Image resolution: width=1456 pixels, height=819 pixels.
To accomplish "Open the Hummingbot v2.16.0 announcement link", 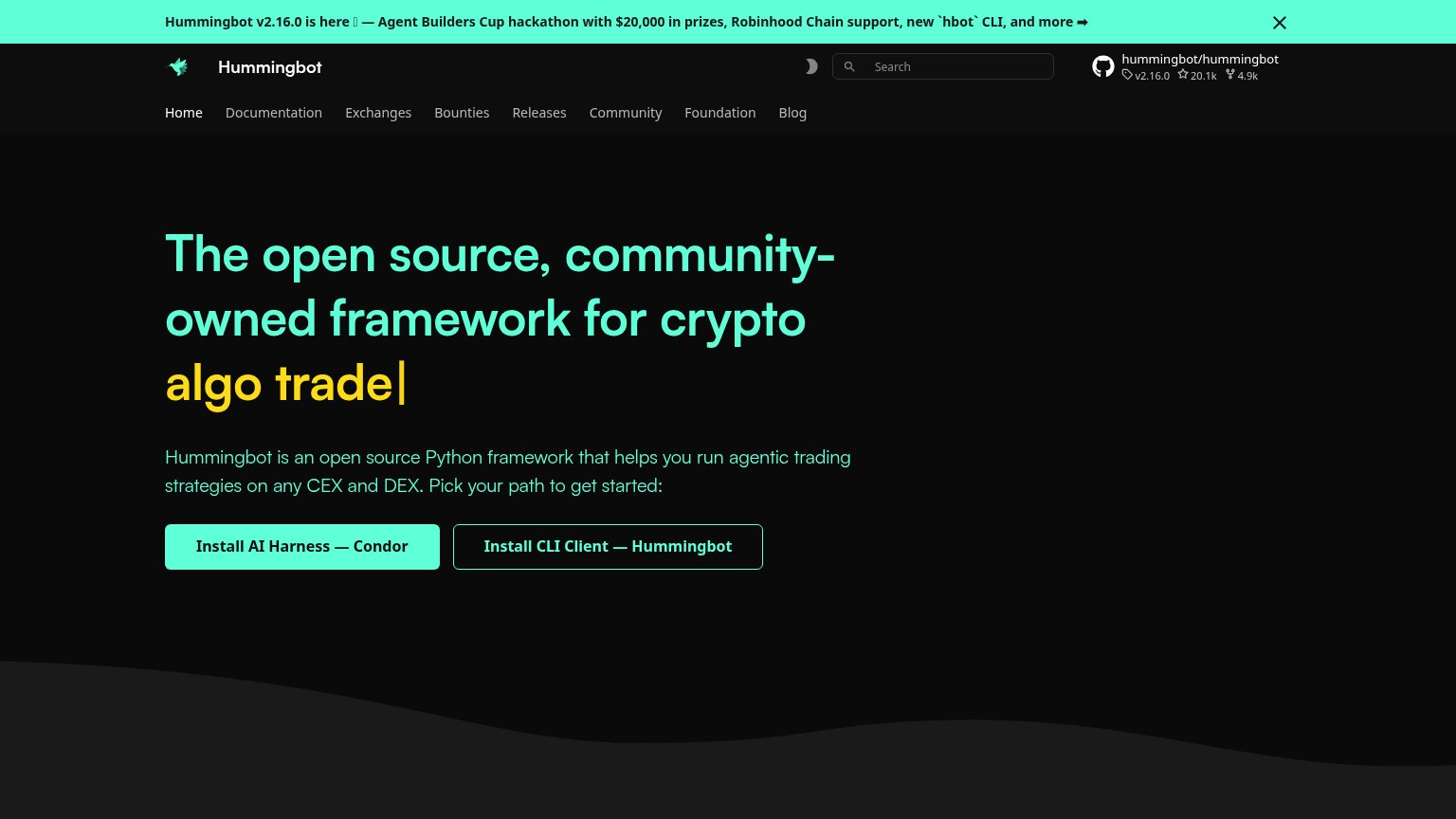I will (627, 22).
